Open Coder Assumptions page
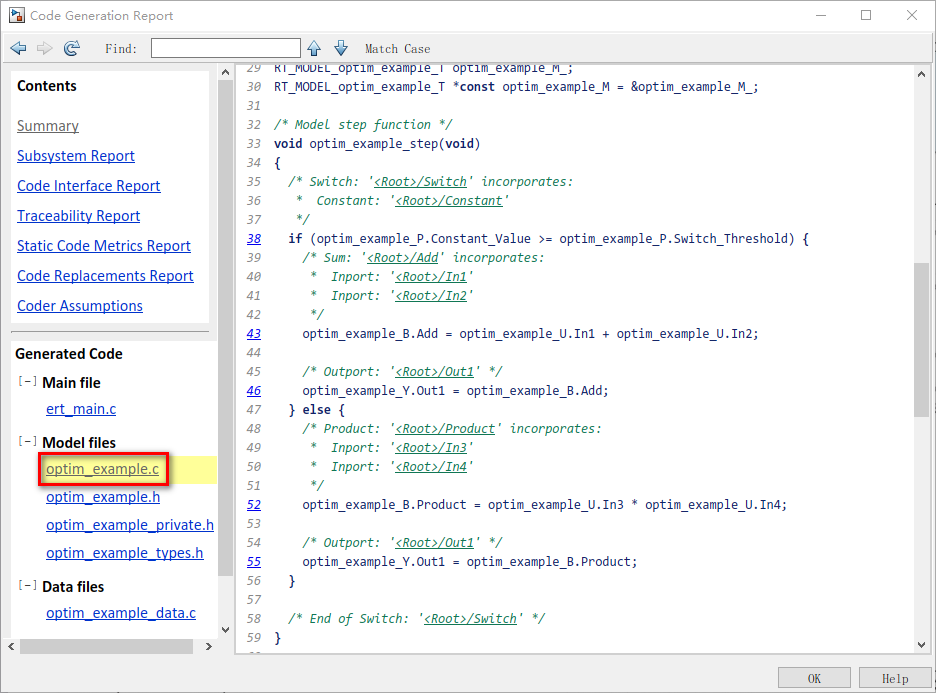Viewport: 936px width, 693px height. 80,306
